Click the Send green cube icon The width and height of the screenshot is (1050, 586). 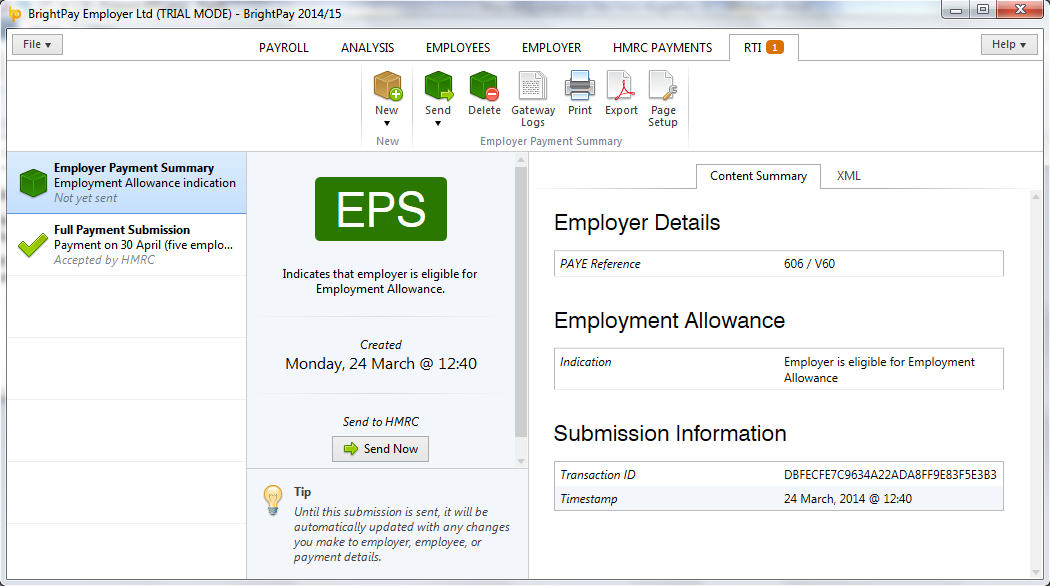(439, 86)
